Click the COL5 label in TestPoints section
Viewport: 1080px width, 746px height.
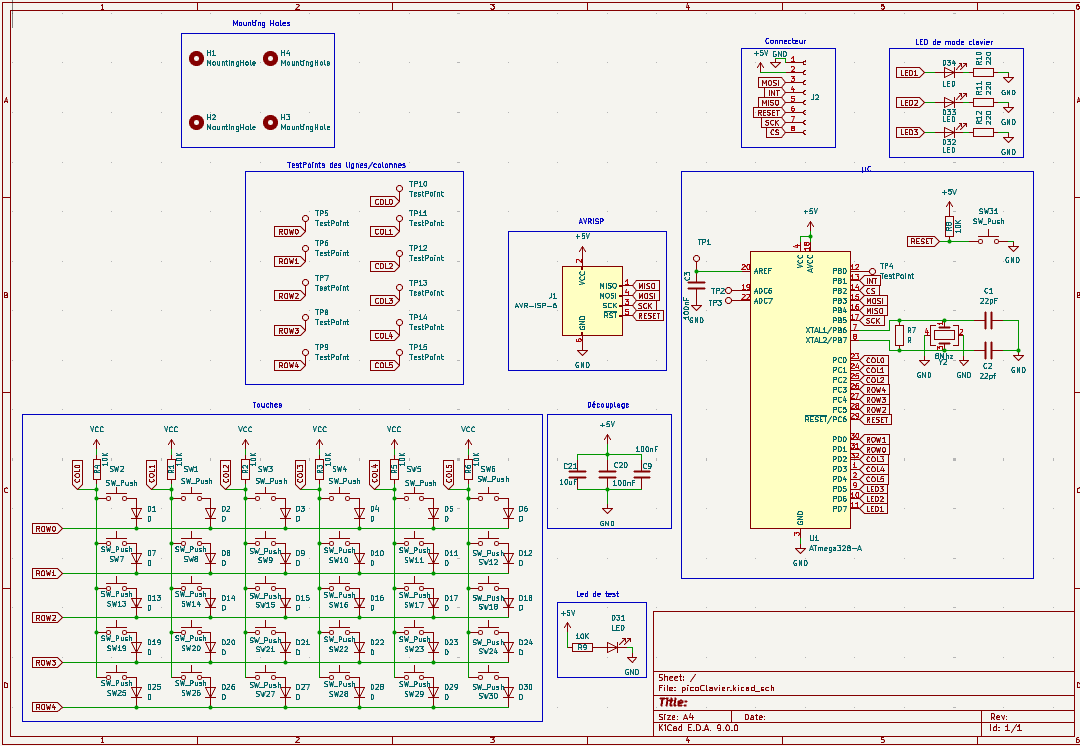coord(382,366)
